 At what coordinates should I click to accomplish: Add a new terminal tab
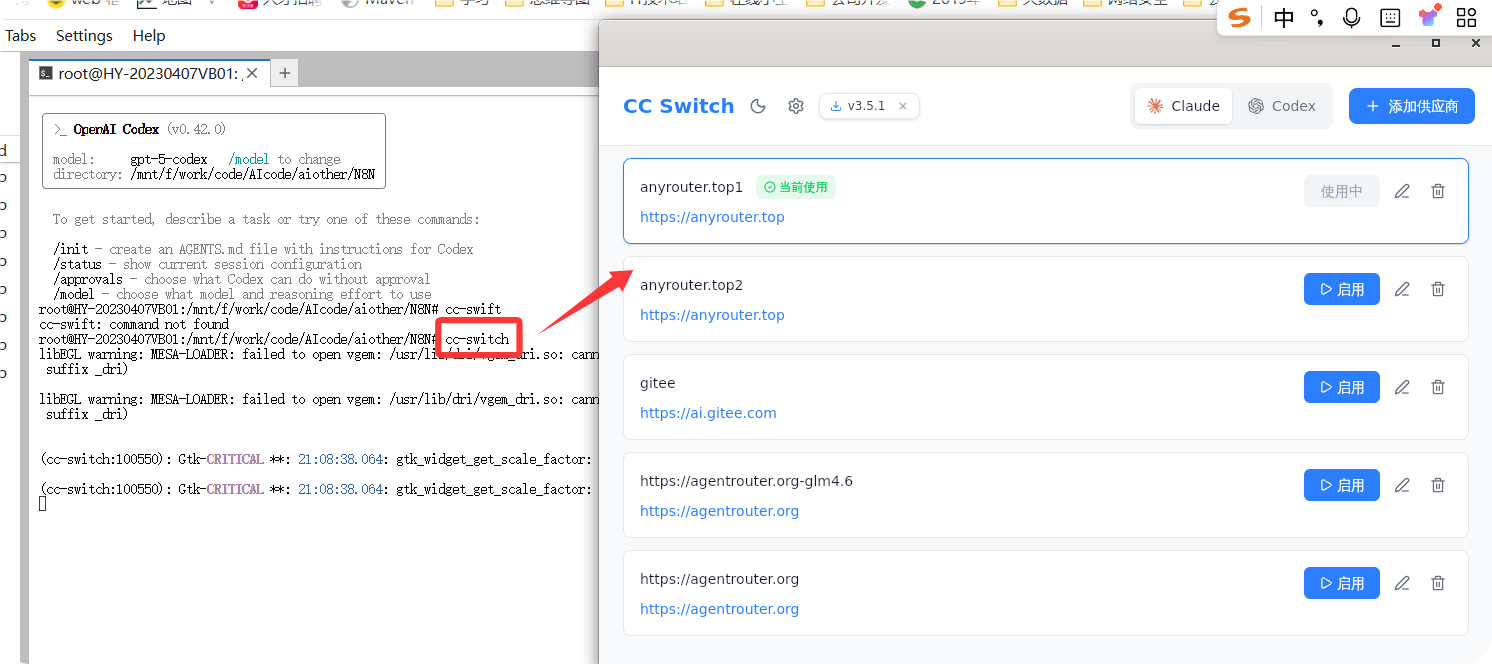coord(284,73)
